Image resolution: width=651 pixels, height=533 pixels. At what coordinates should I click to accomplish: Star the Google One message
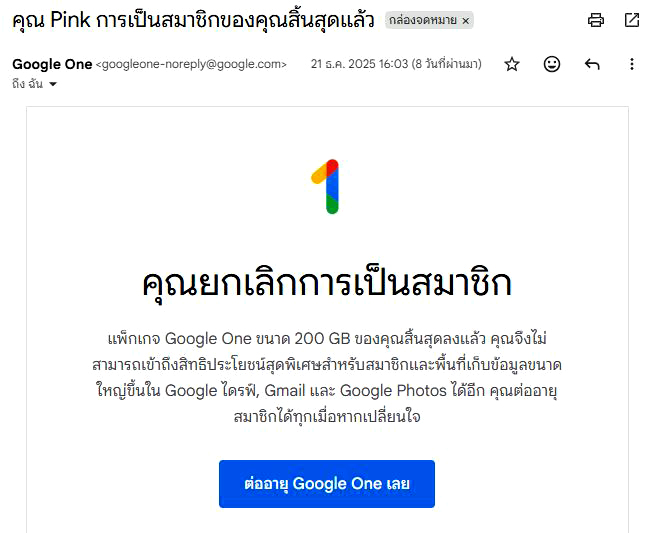[x=512, y=64]
